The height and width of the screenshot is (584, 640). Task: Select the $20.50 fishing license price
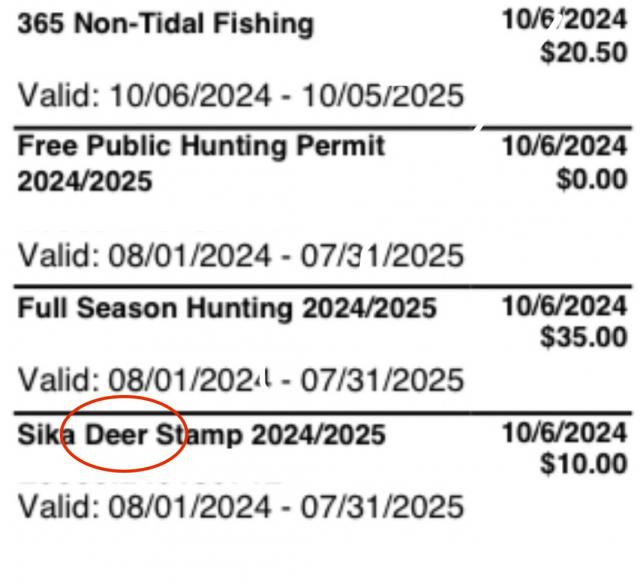click(584, 56)
